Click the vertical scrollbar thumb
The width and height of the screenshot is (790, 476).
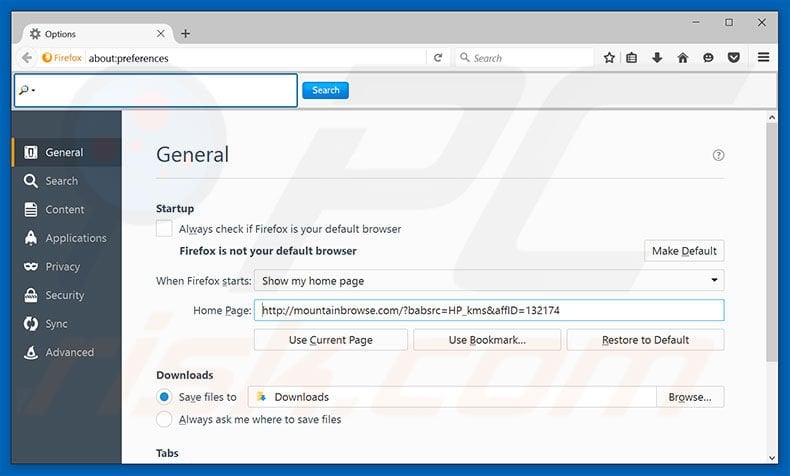772,242
